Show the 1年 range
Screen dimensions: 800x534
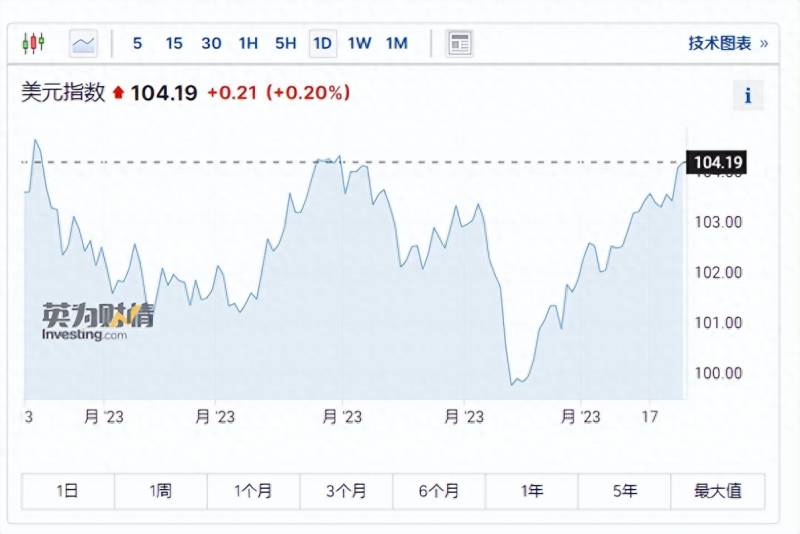click(x=532, y=491)
